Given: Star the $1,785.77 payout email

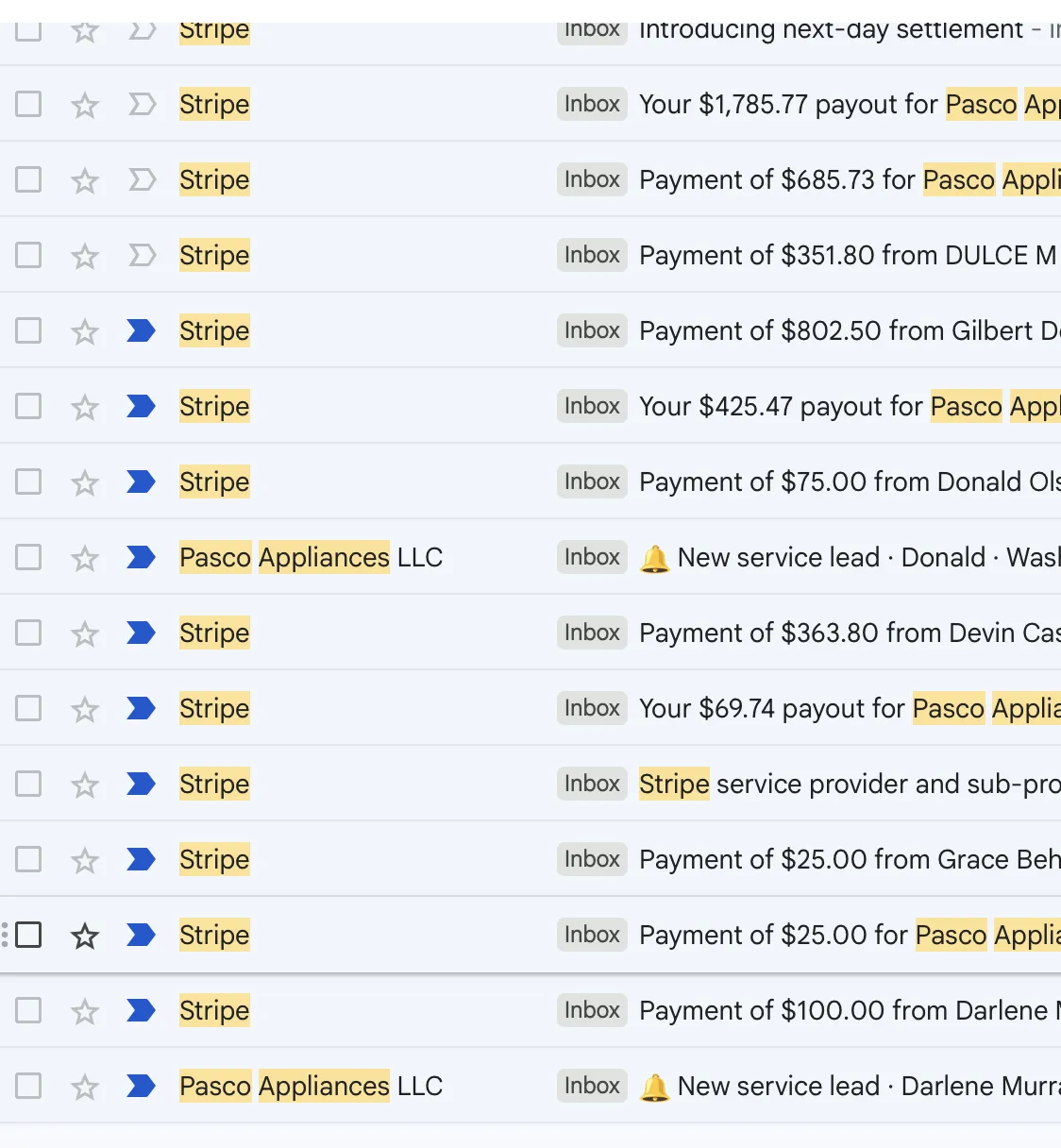Looking at the screenshot, I should tap(85, 105).
